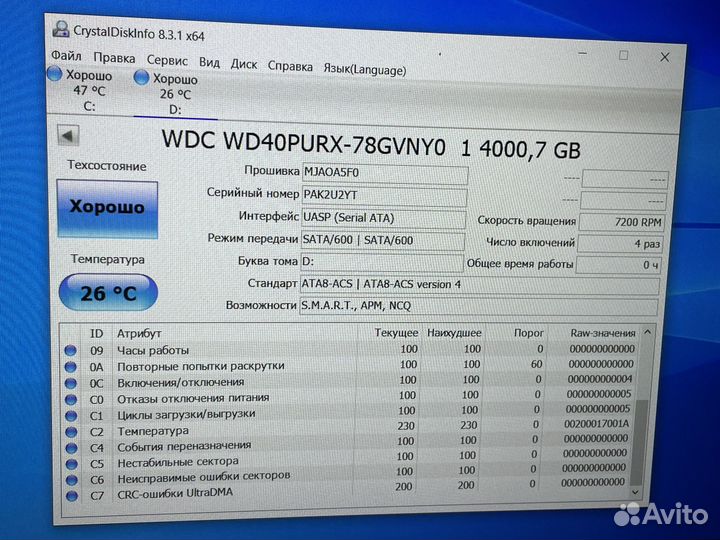Image resolution: width=720 pixels, height=540 pixels.
Task: Click the ID column header
Action: (96, 333)
